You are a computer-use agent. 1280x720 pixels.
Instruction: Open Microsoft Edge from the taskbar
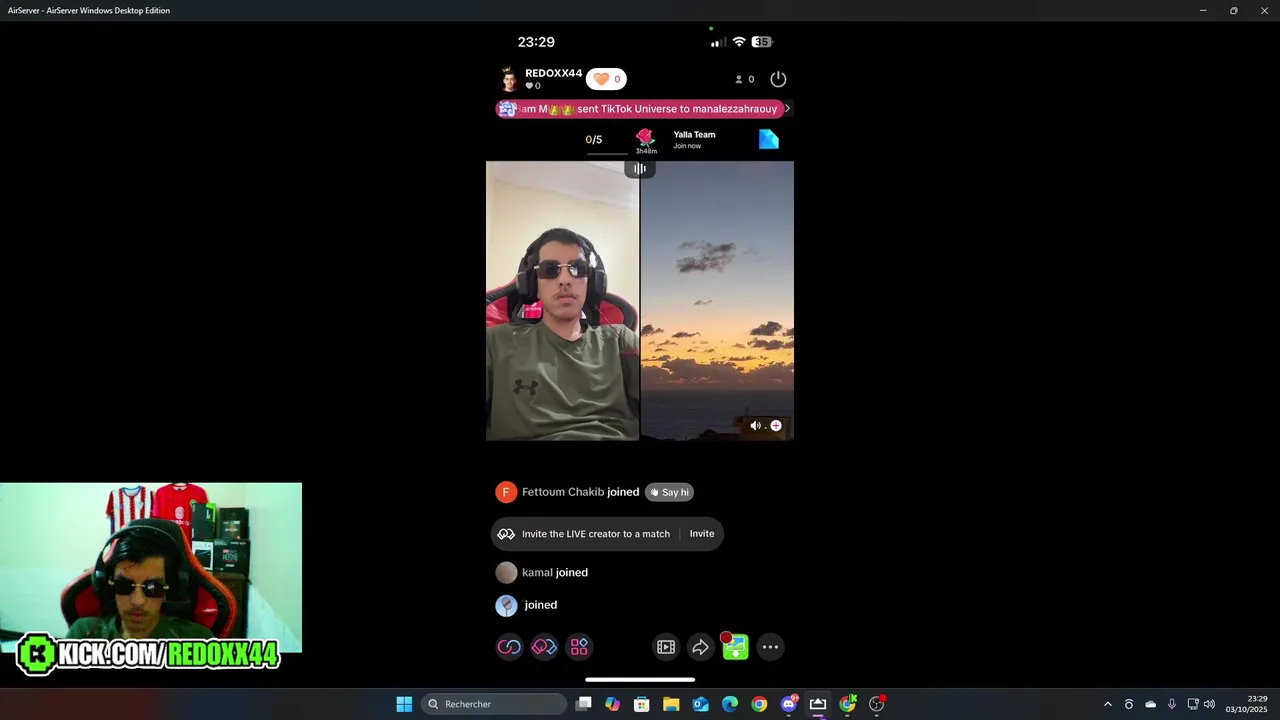(730, 704)
